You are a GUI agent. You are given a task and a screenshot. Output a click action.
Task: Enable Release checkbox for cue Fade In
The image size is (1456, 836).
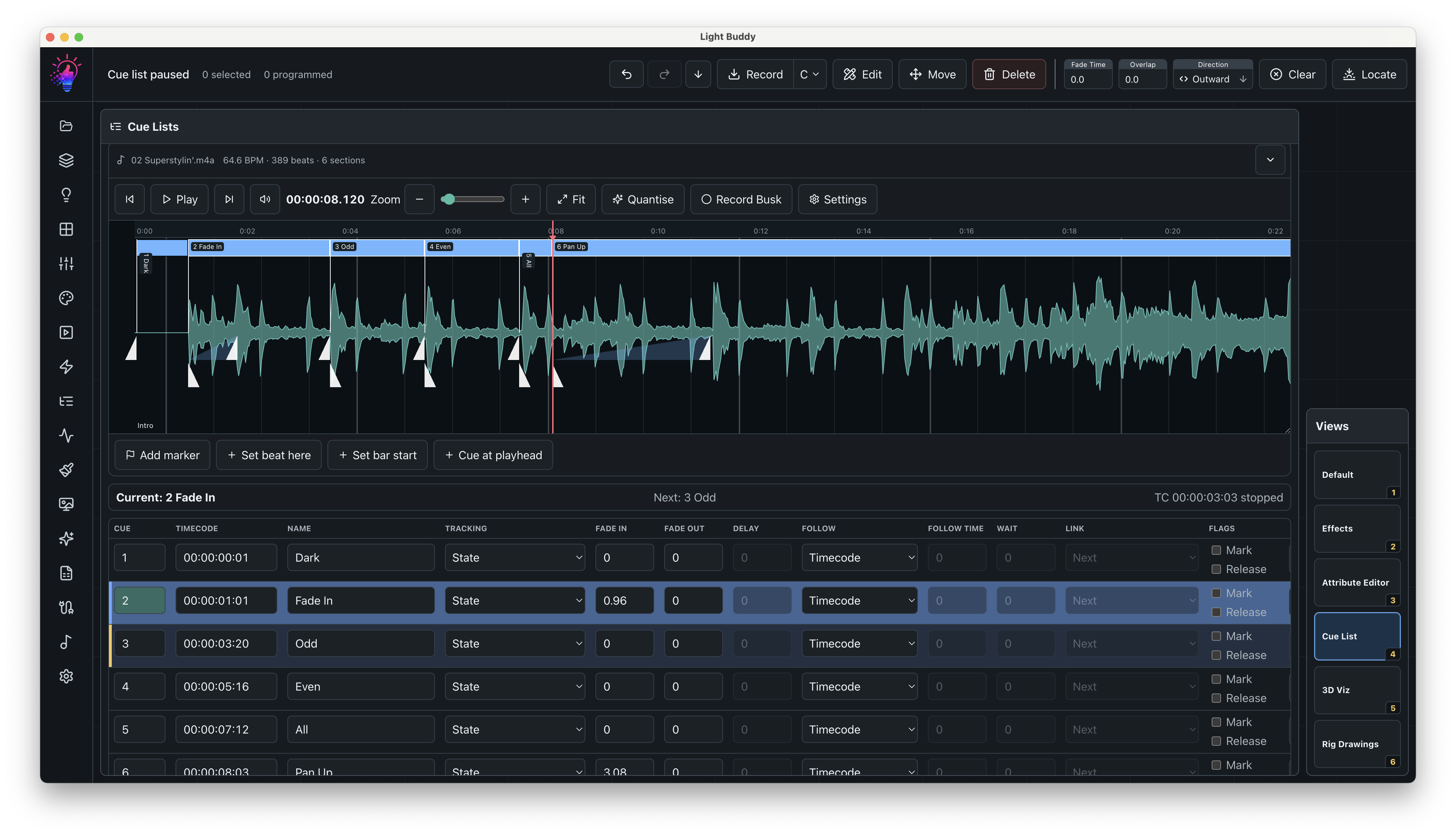[1216, 612]
